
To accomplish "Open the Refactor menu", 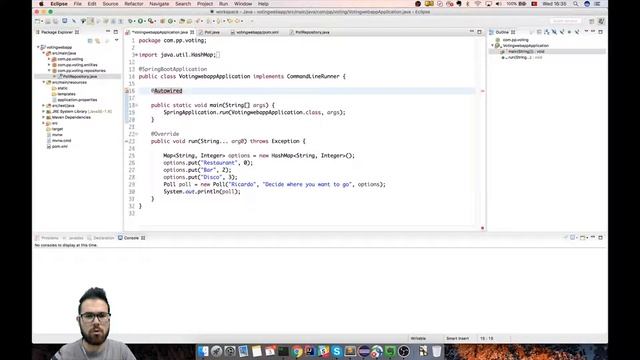I will pyautogui.click(x=134, y=4).
